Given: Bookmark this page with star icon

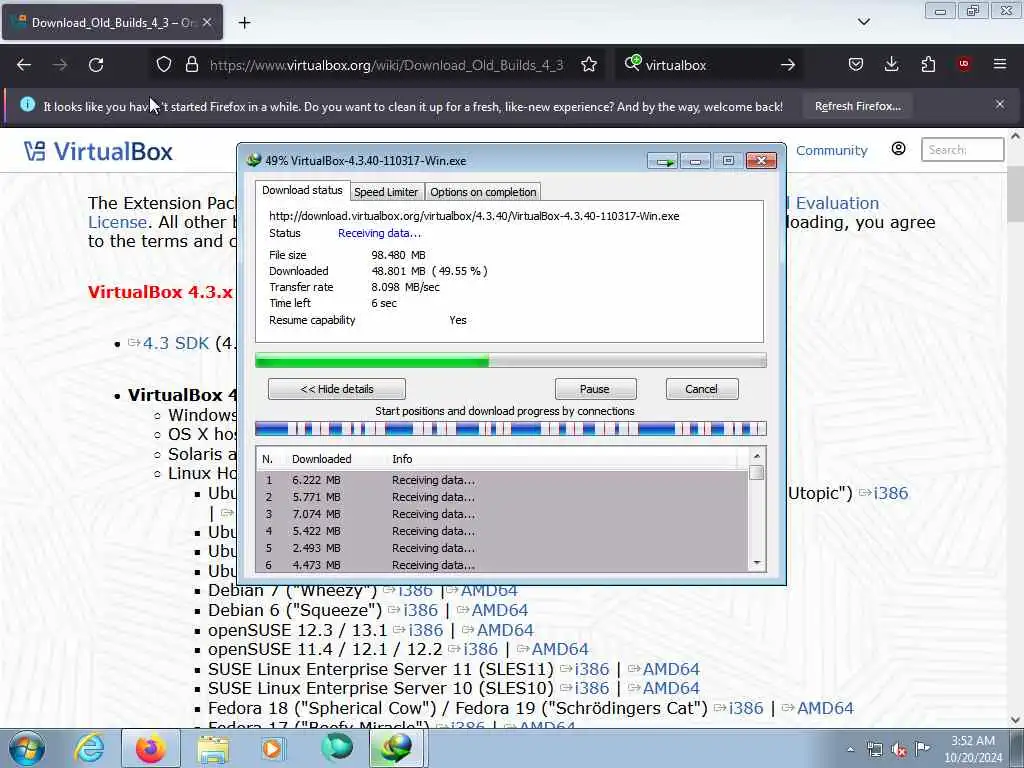Looking at the screenshot, I should coord(588,65).
